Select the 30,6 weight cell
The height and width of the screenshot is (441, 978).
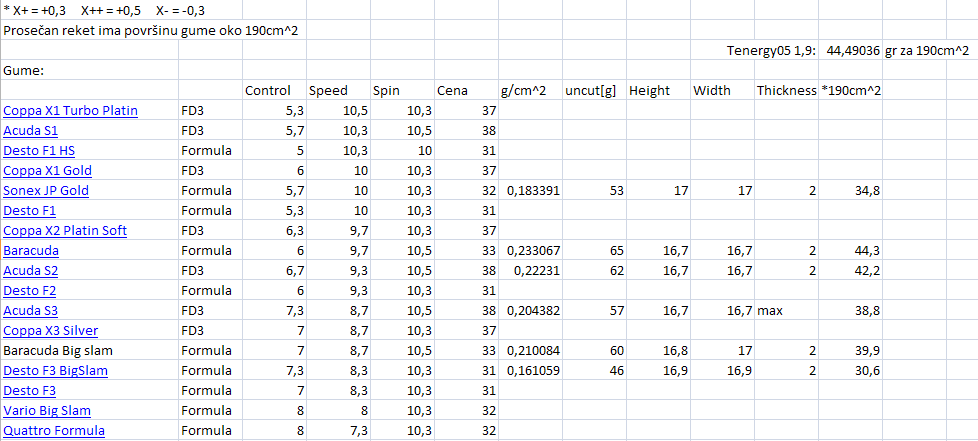point(850,371)
